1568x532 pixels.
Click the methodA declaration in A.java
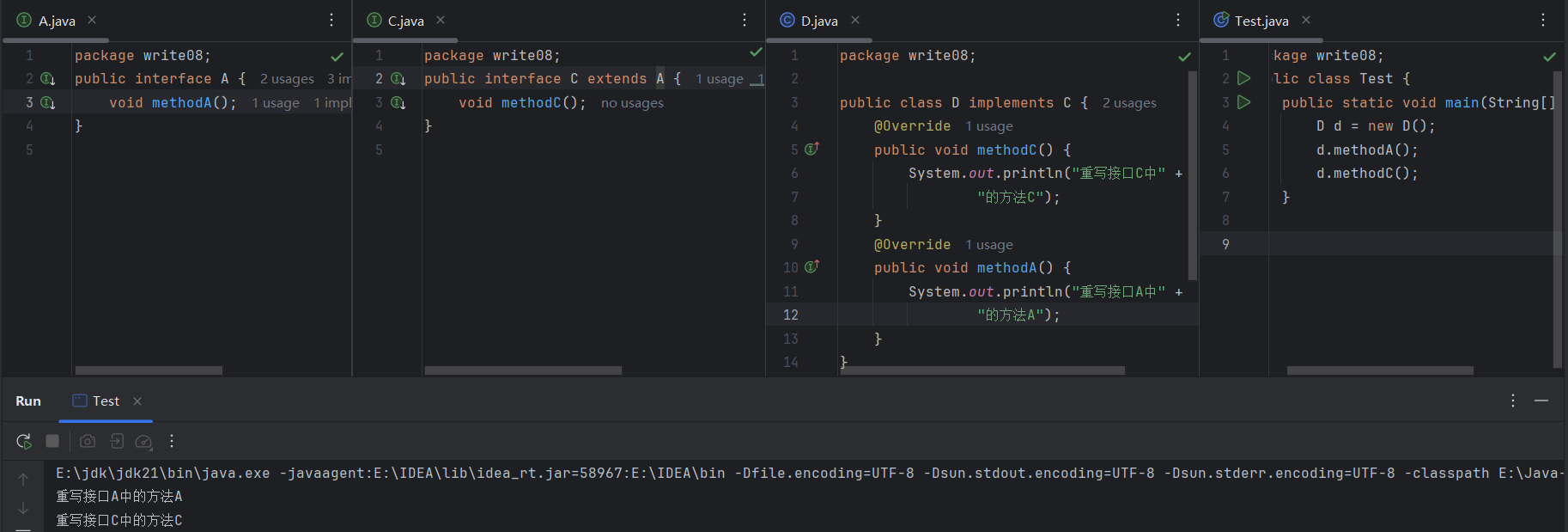(x=173, y=102)
